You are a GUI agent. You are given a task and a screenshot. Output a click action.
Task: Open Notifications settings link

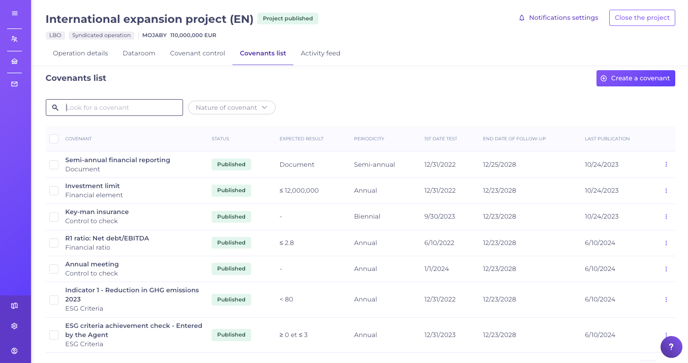[558, 18]
